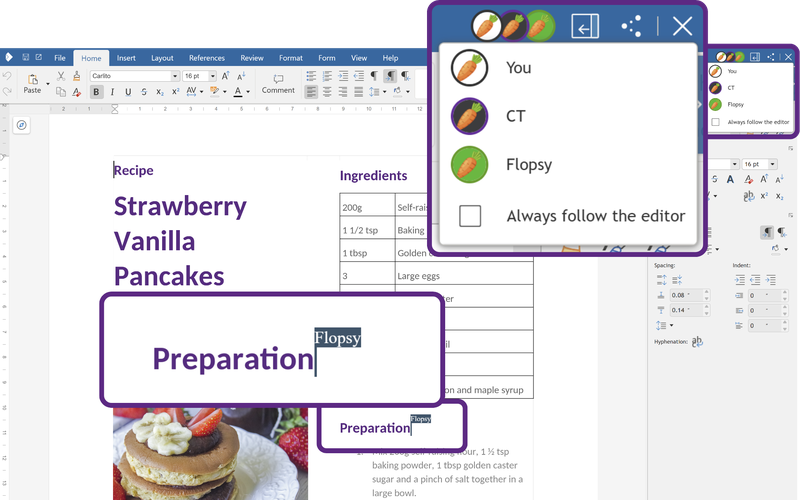Click the highlighting color swatch button
This screenshot has height=500, width=800.
click(x=214, y=91)
